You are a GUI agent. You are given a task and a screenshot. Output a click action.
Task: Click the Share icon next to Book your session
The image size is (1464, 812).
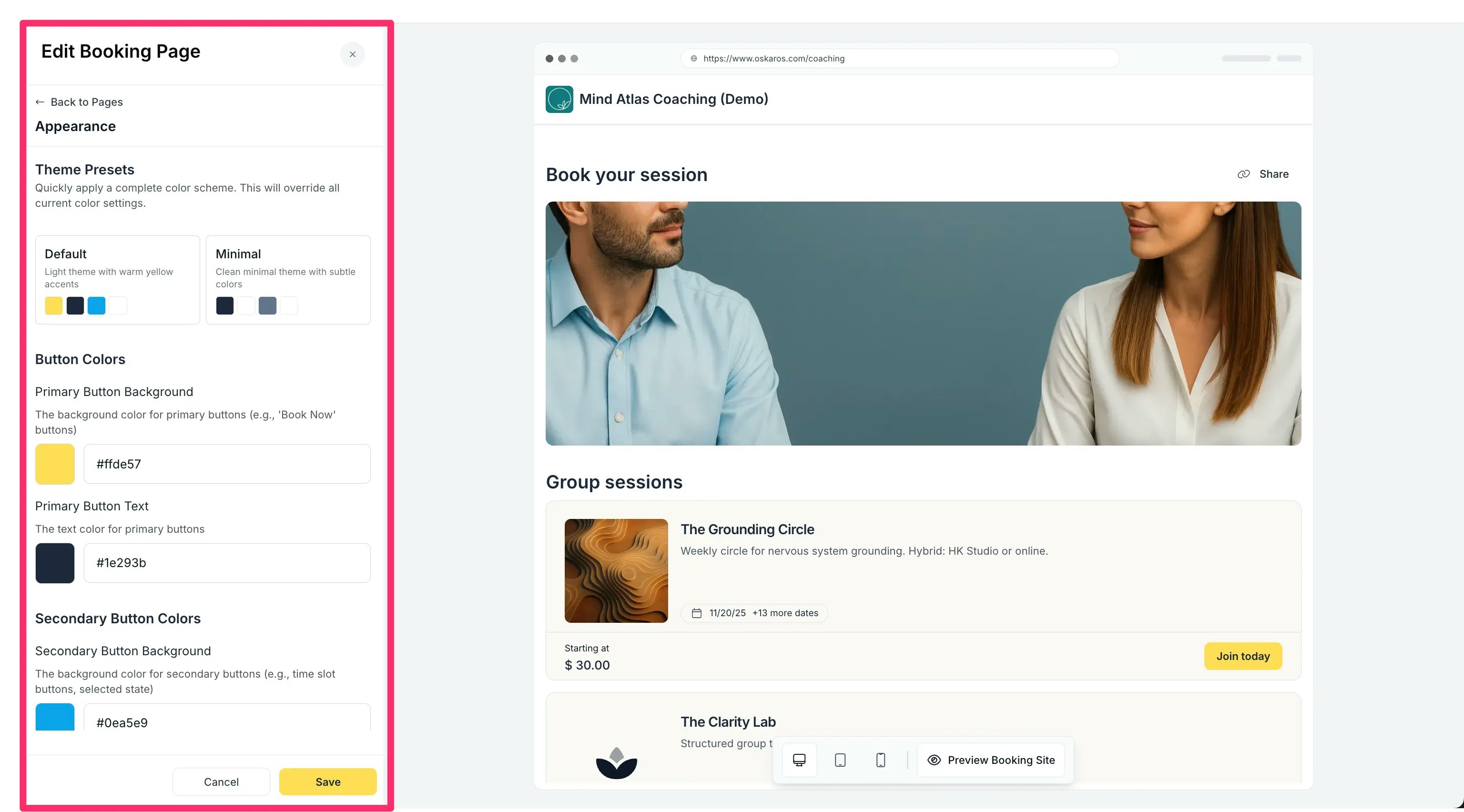point(1243,174)
